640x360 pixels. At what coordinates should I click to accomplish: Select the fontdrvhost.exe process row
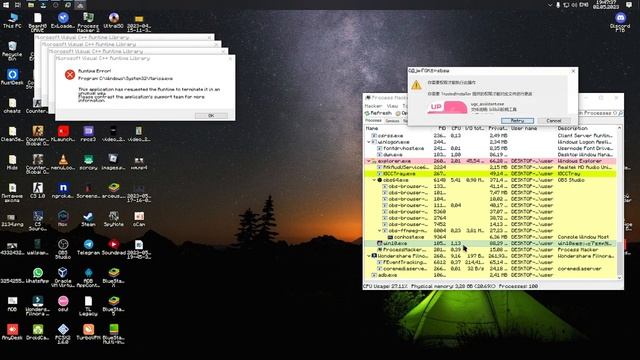pos(490,148)
